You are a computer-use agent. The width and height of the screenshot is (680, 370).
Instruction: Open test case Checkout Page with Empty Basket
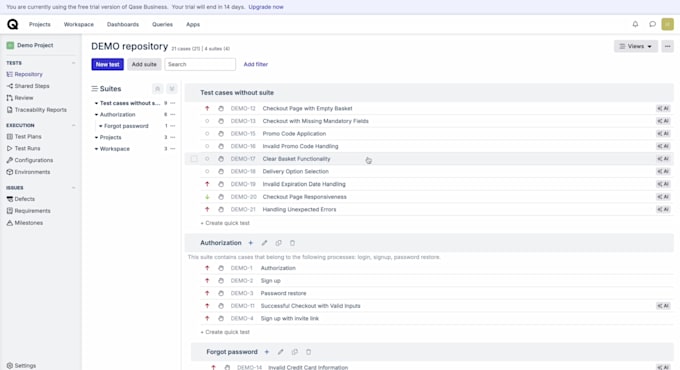[x=307, y=108]
